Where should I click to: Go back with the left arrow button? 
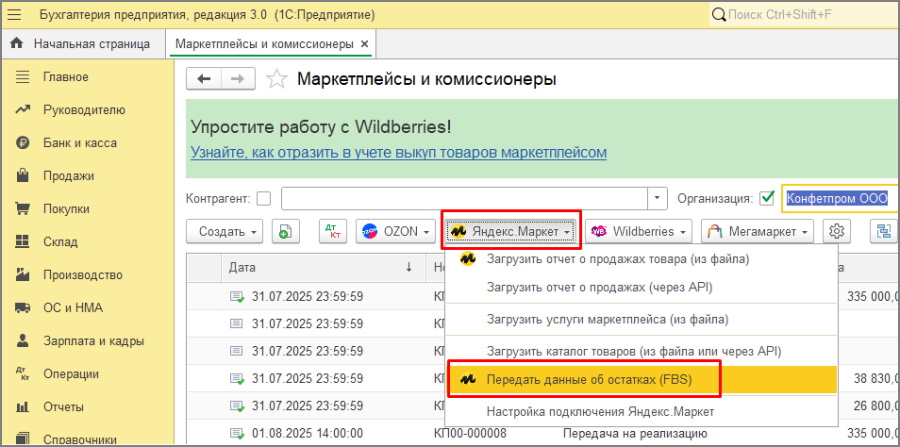coord(204,79)
